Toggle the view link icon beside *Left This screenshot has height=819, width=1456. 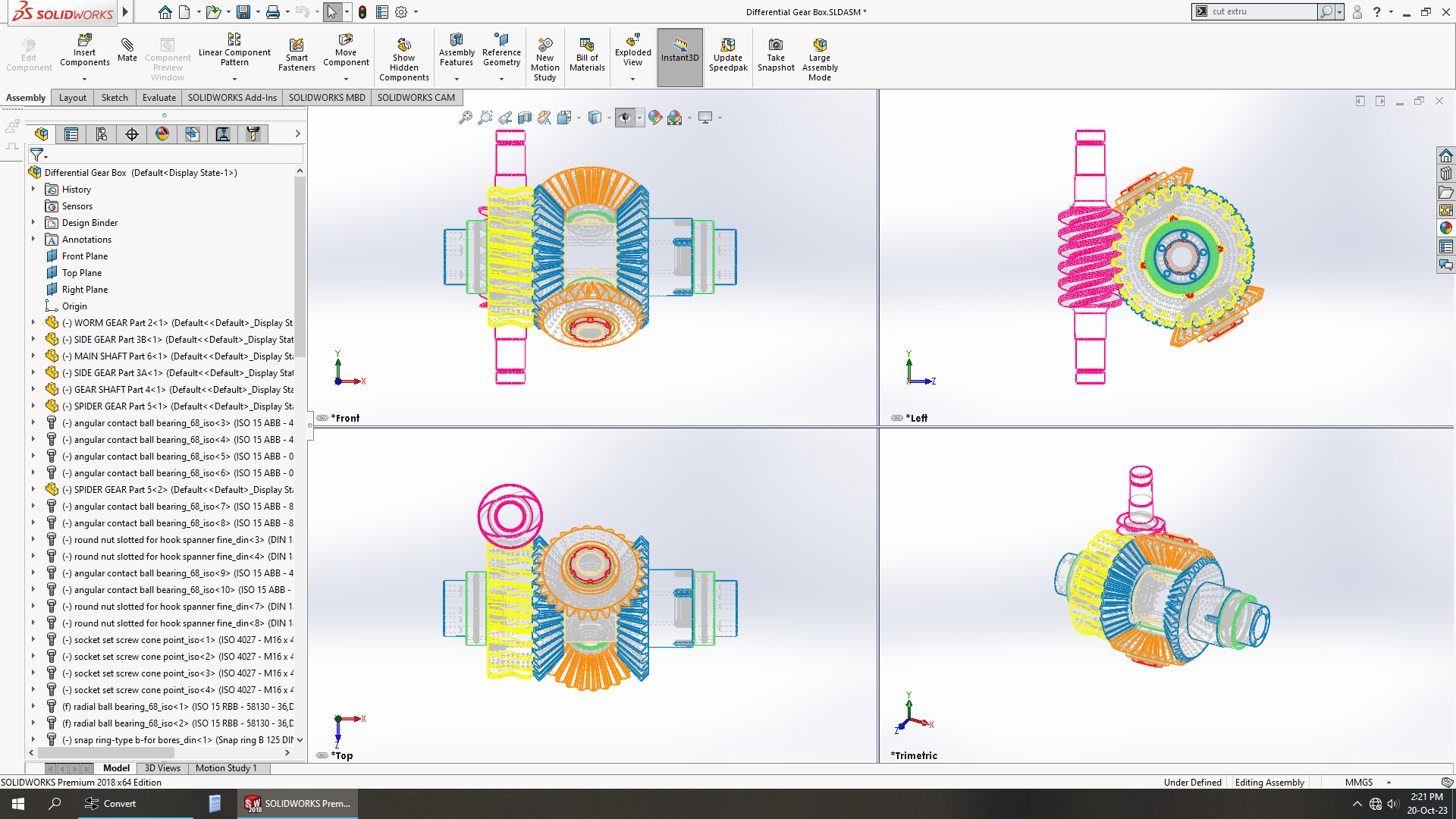[897, 418]
